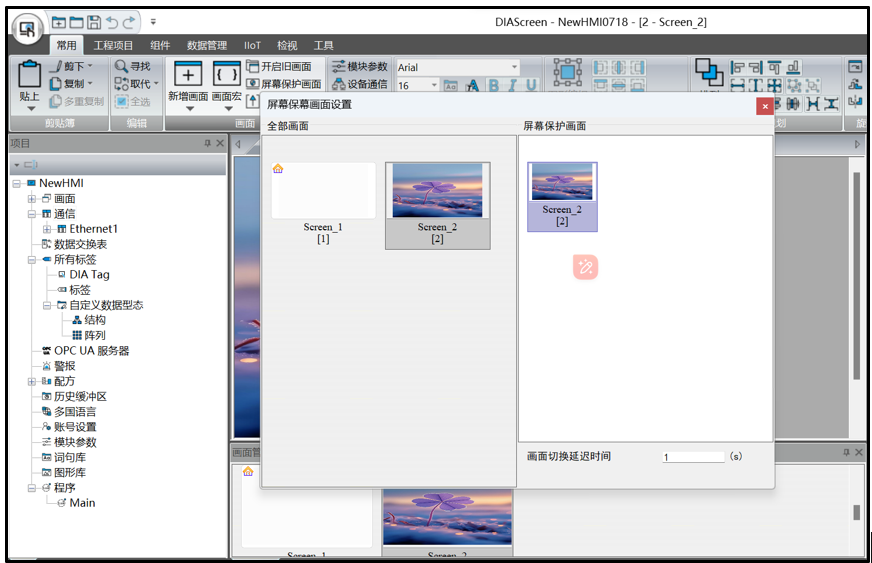Click the New Screen (新增画面) icon
The width and height of the screenshot is (872, 563).
pyautogui.click(x=188, y=75)
